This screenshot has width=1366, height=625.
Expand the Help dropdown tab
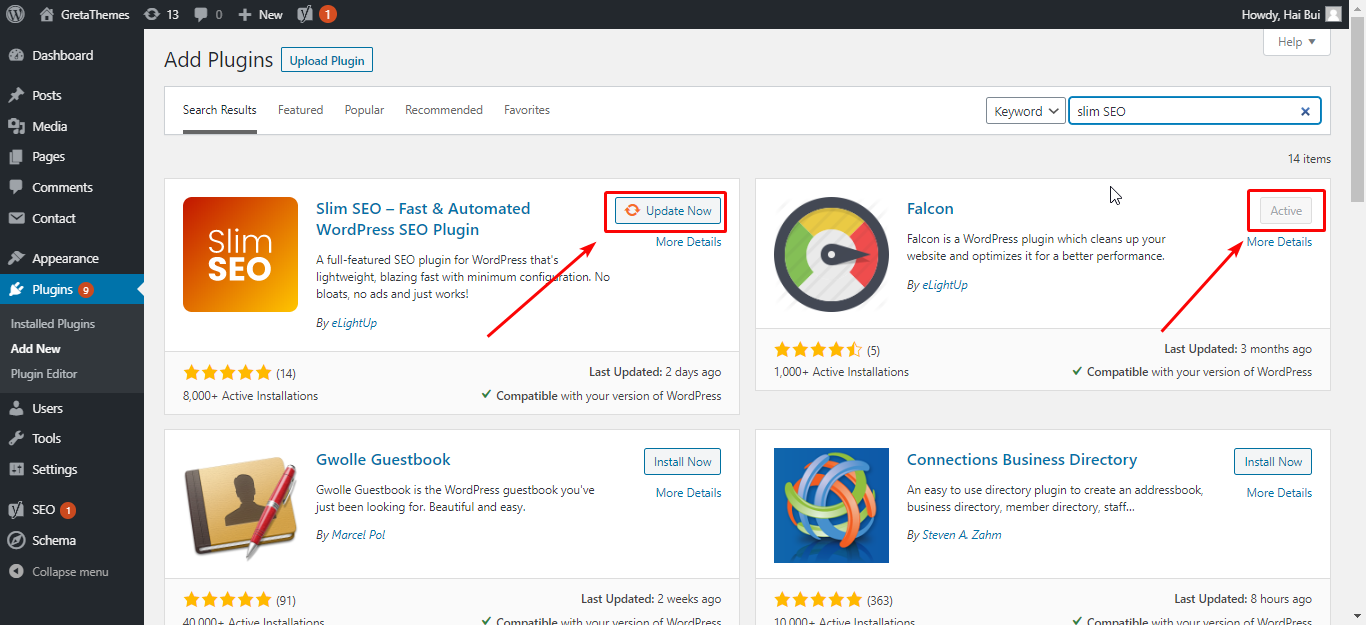coord(1297,42)
